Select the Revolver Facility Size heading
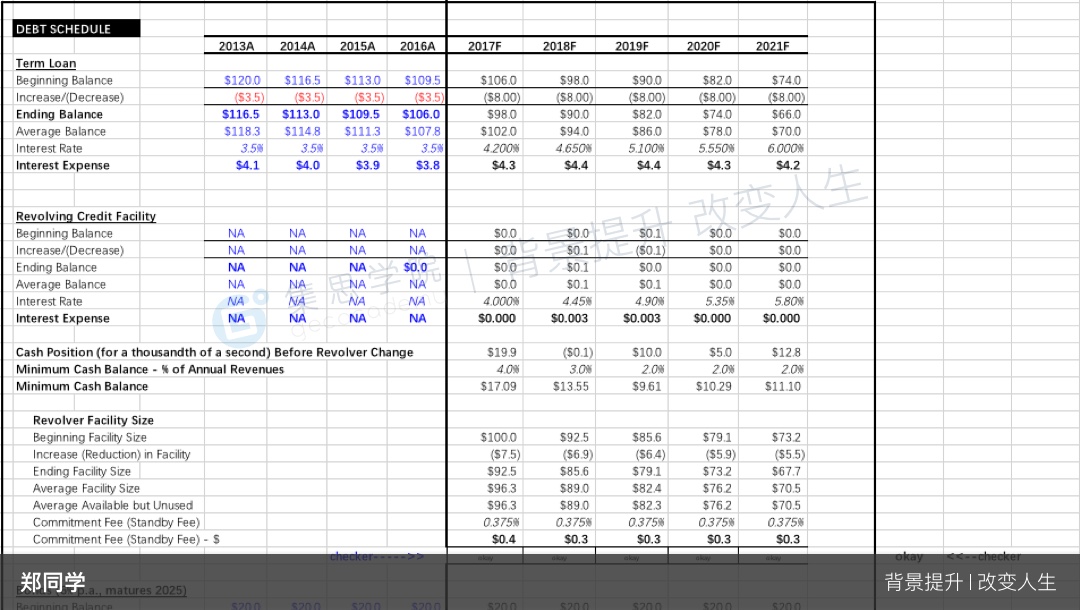The height and width of the screenshot is (610, 1080). pyautogui.click(x=93, y=420)
